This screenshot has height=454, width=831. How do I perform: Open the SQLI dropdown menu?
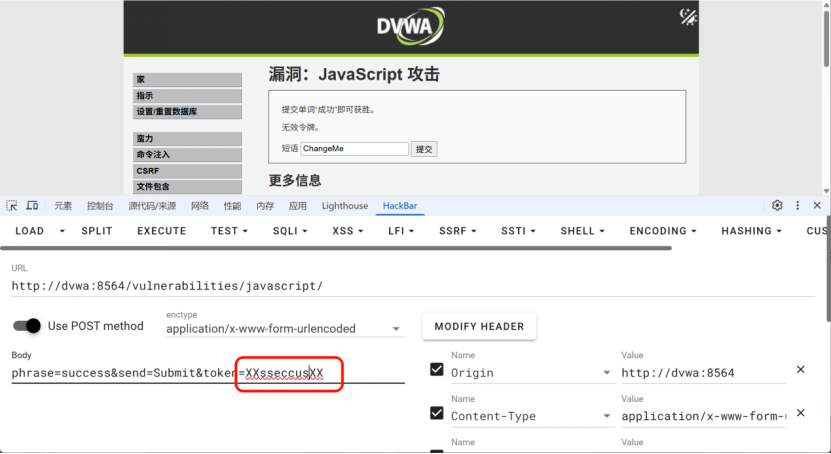pyautogui.click(x=289, y=231)
